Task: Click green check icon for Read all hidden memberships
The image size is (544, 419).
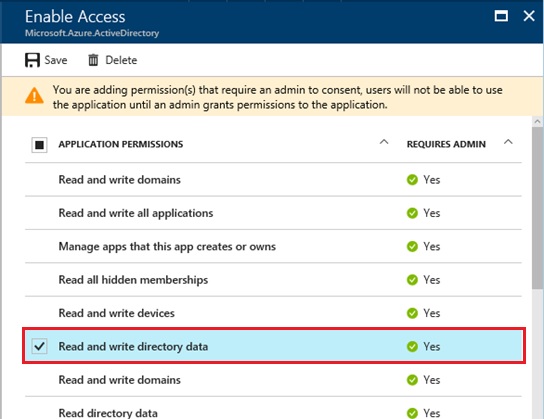Action: tap(412, 280)
